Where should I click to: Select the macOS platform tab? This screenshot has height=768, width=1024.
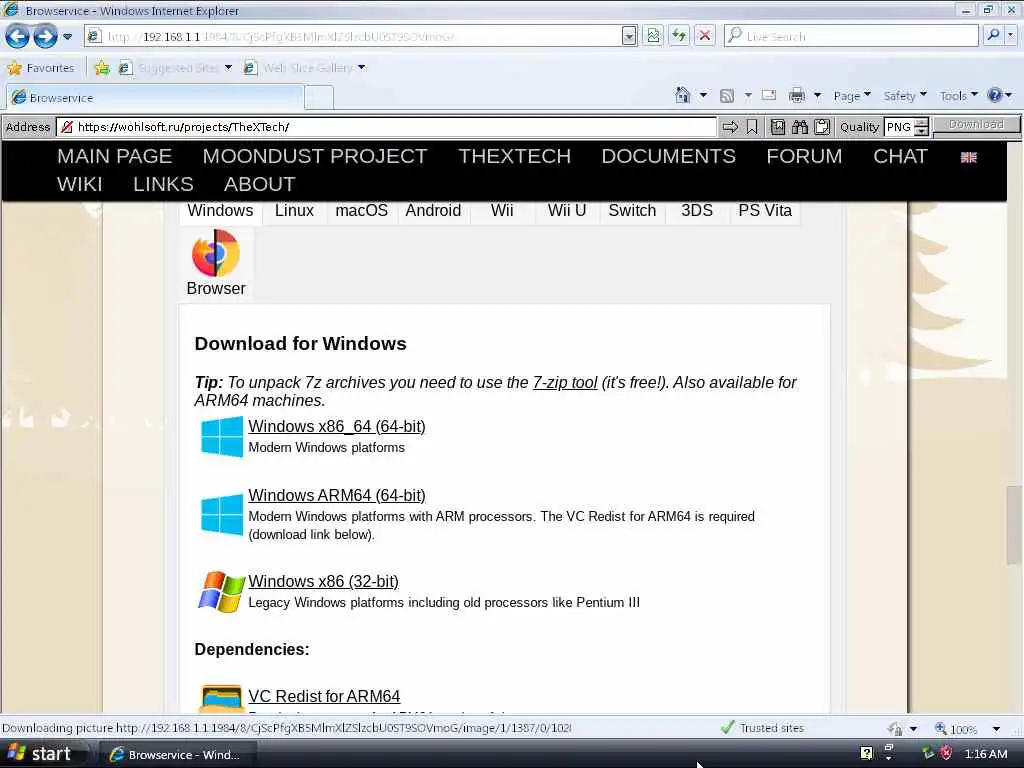point(361,211)
